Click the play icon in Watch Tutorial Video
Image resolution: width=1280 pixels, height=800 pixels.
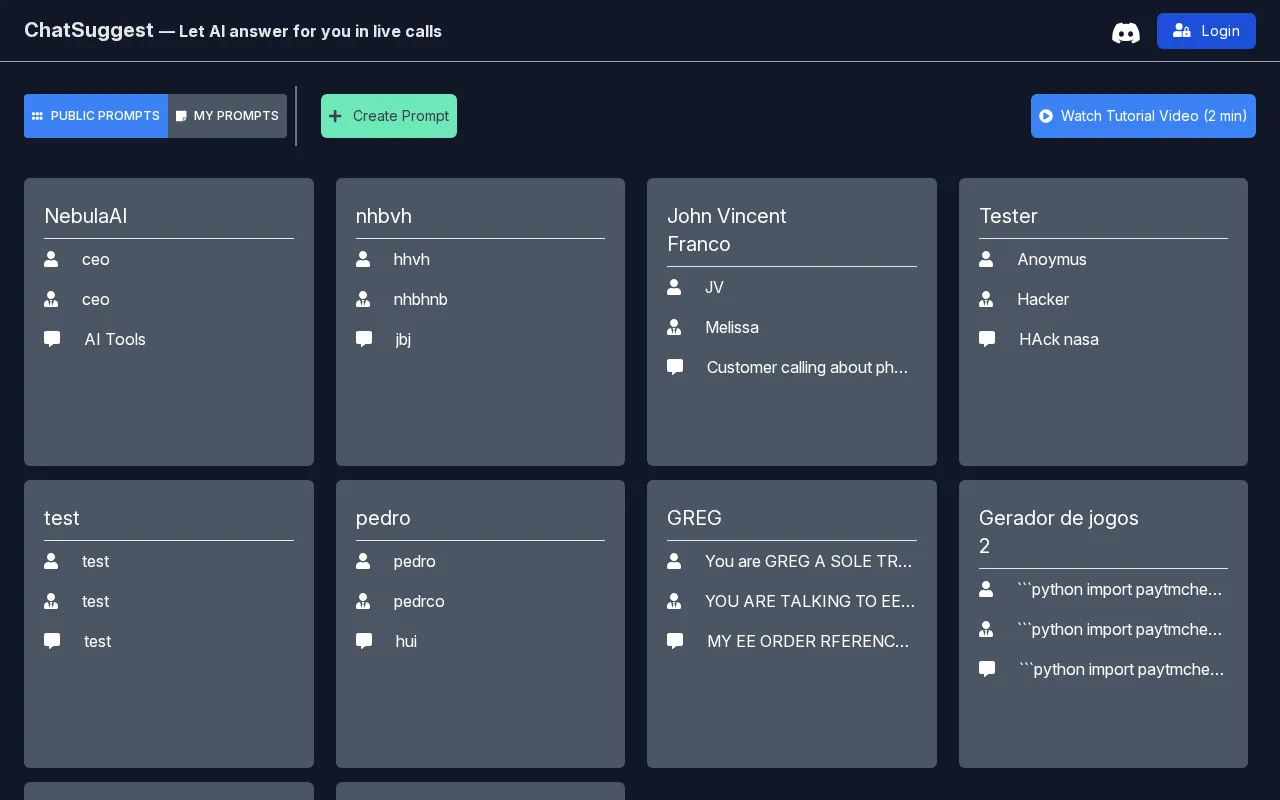click(1046, 116)
